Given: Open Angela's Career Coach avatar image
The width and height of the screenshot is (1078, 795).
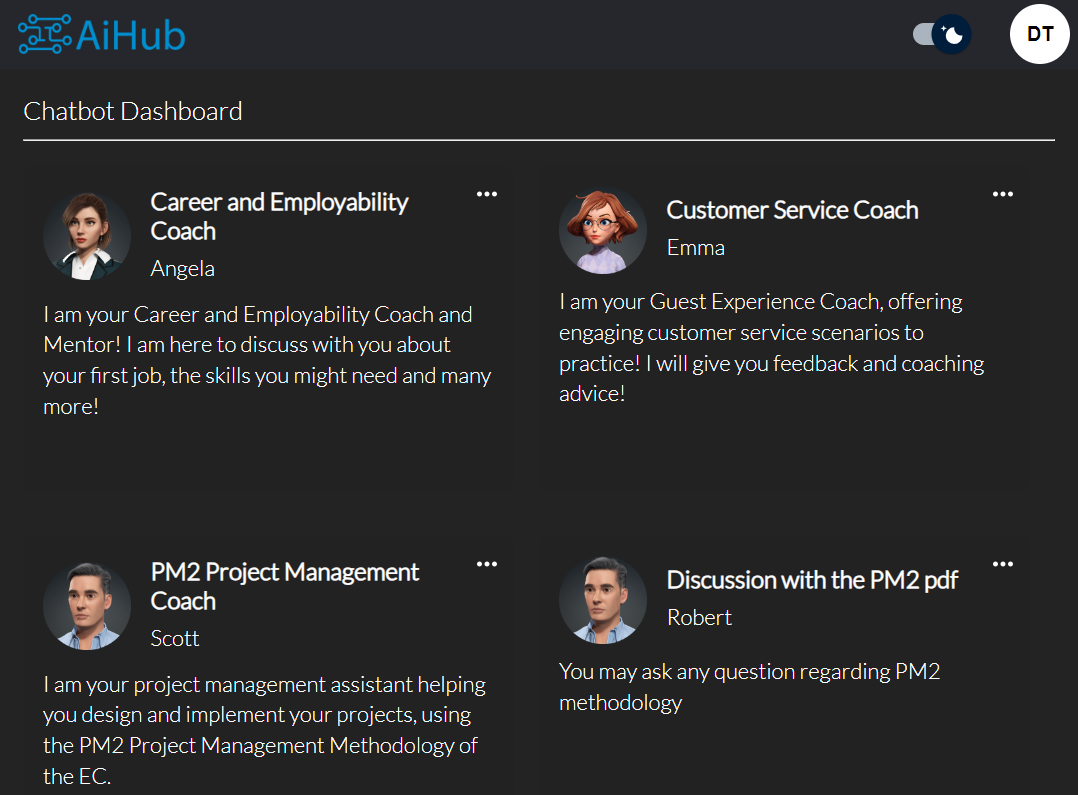Looking at the screenshot, I should 87,235.
